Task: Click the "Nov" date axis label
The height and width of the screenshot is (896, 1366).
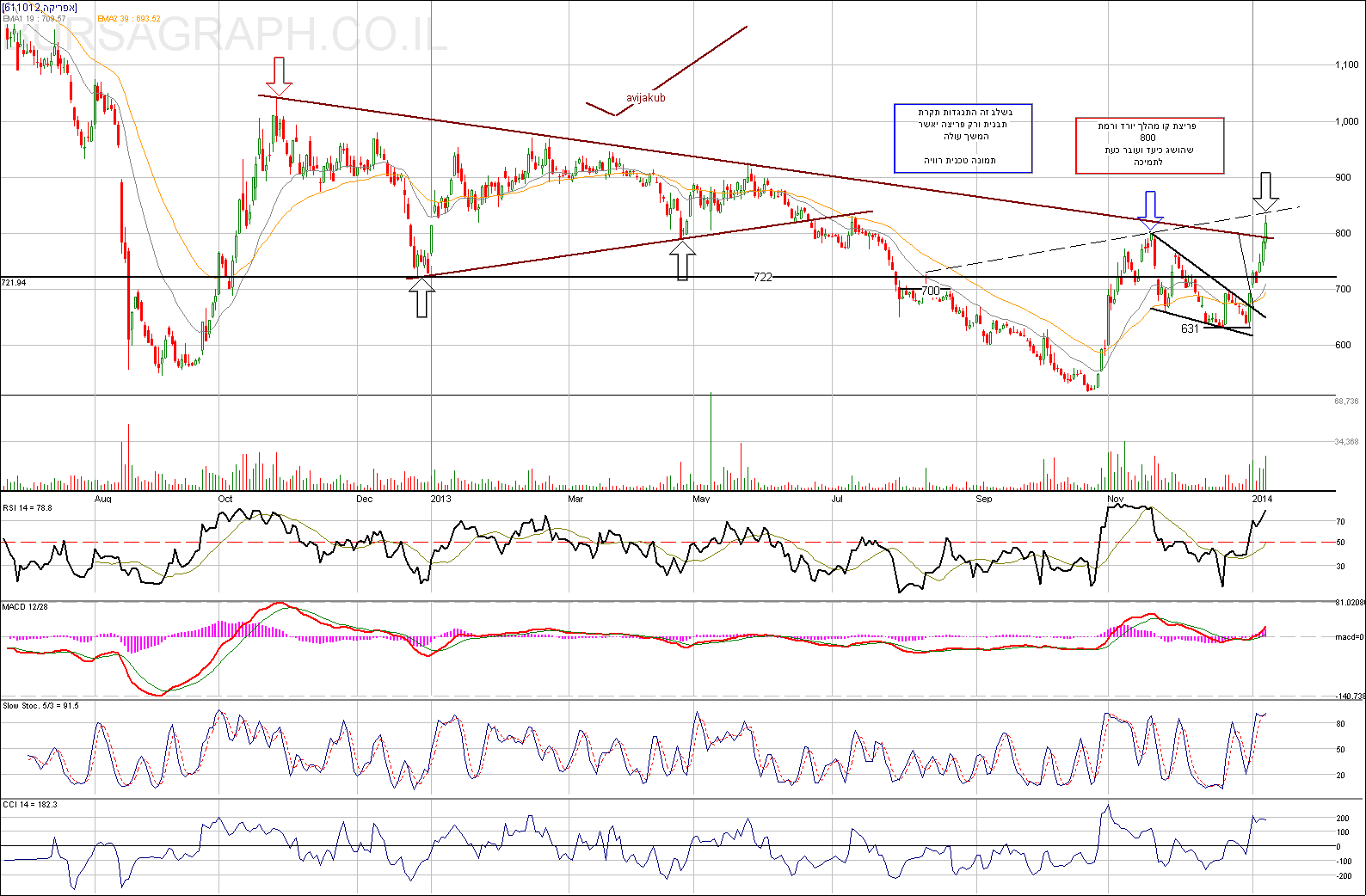Action: point(1116,499)
